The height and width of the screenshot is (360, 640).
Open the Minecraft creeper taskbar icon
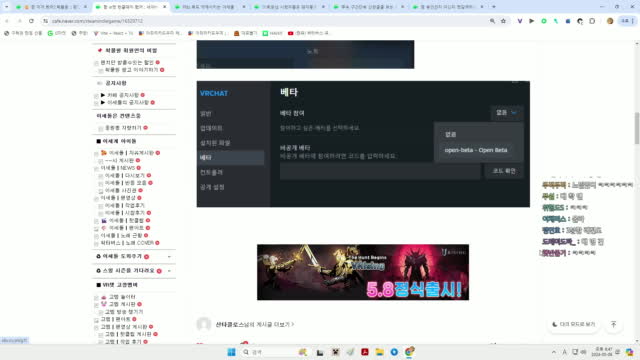(335, 352)
